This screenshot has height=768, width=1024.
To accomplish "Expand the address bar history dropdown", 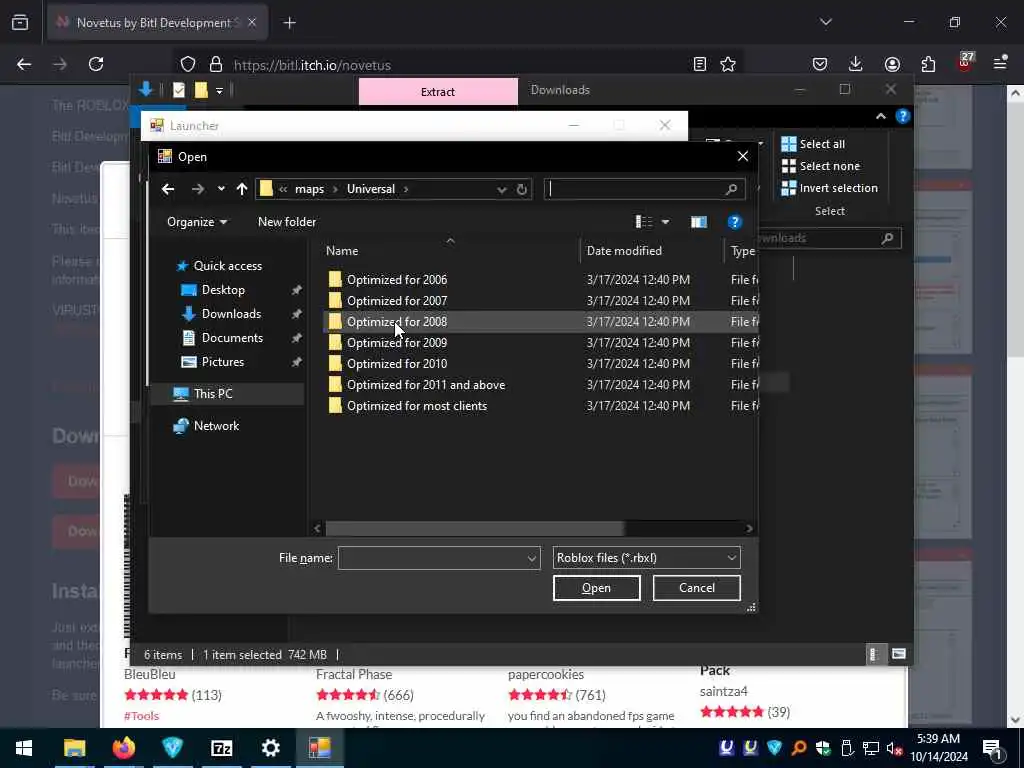I will pos(501,189).
